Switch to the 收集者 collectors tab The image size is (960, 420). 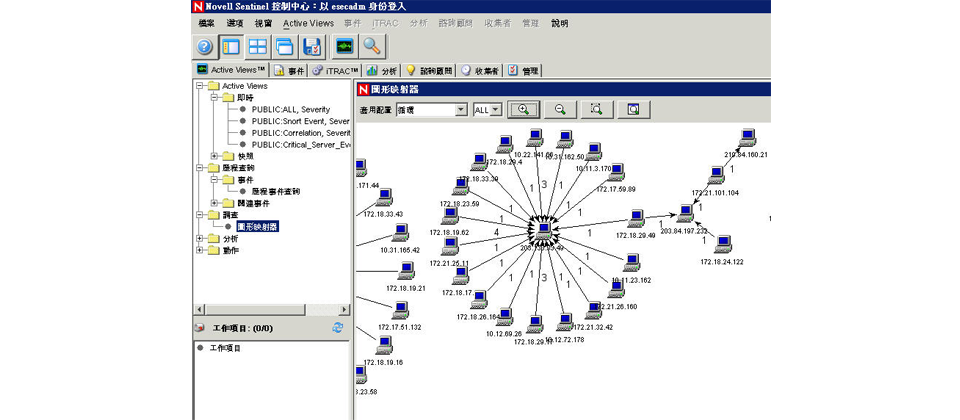coord(479,70)
